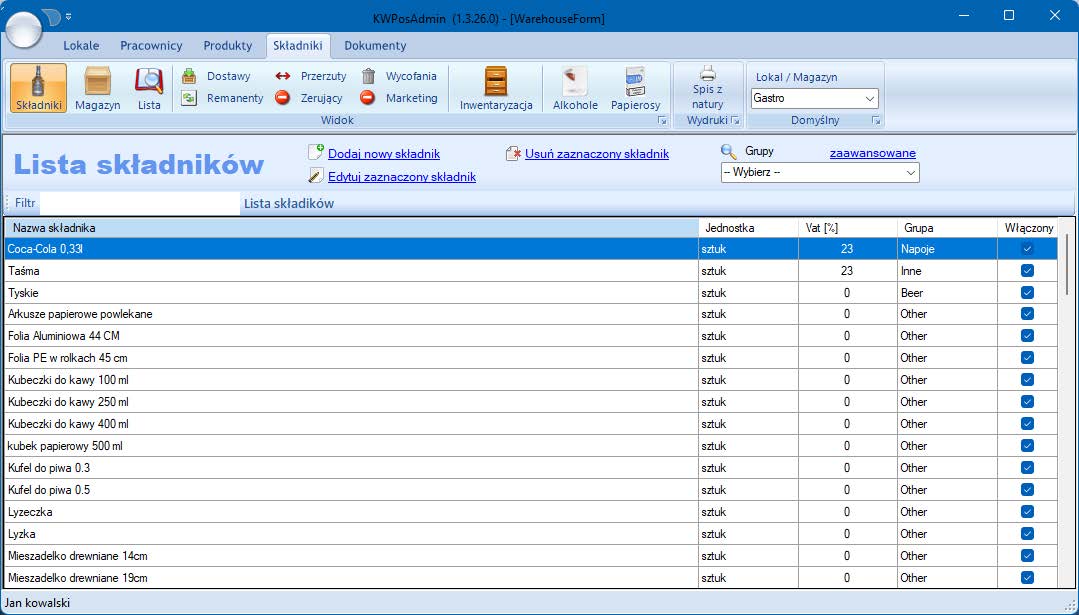The width and height of the screenshot is (1079, 615).
Task: Disable Włączony checkbox for Lyzeczka
Action: click(1027, 512)
